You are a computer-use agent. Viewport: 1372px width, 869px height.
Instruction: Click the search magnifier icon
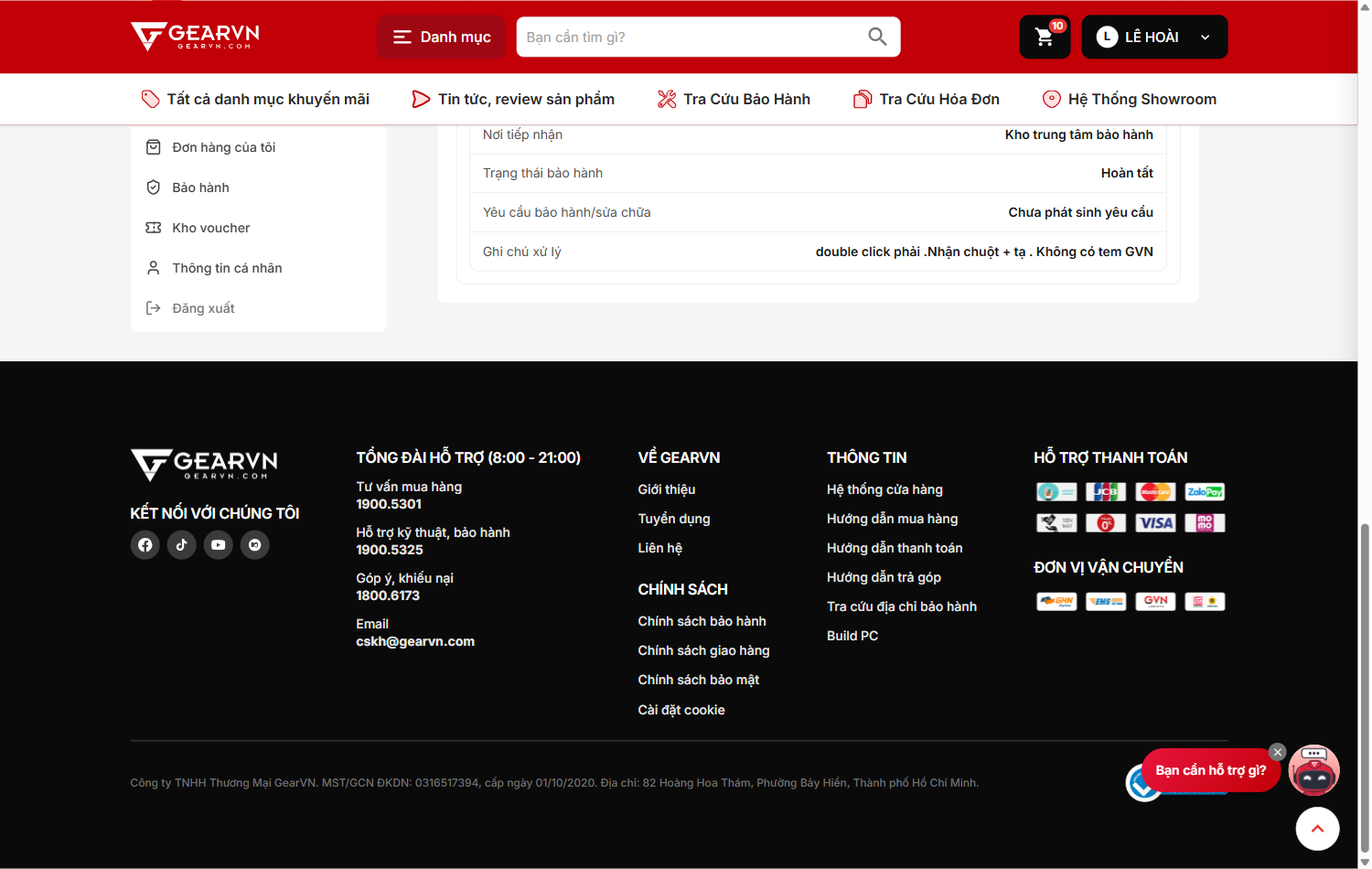[x=877, y=37]
